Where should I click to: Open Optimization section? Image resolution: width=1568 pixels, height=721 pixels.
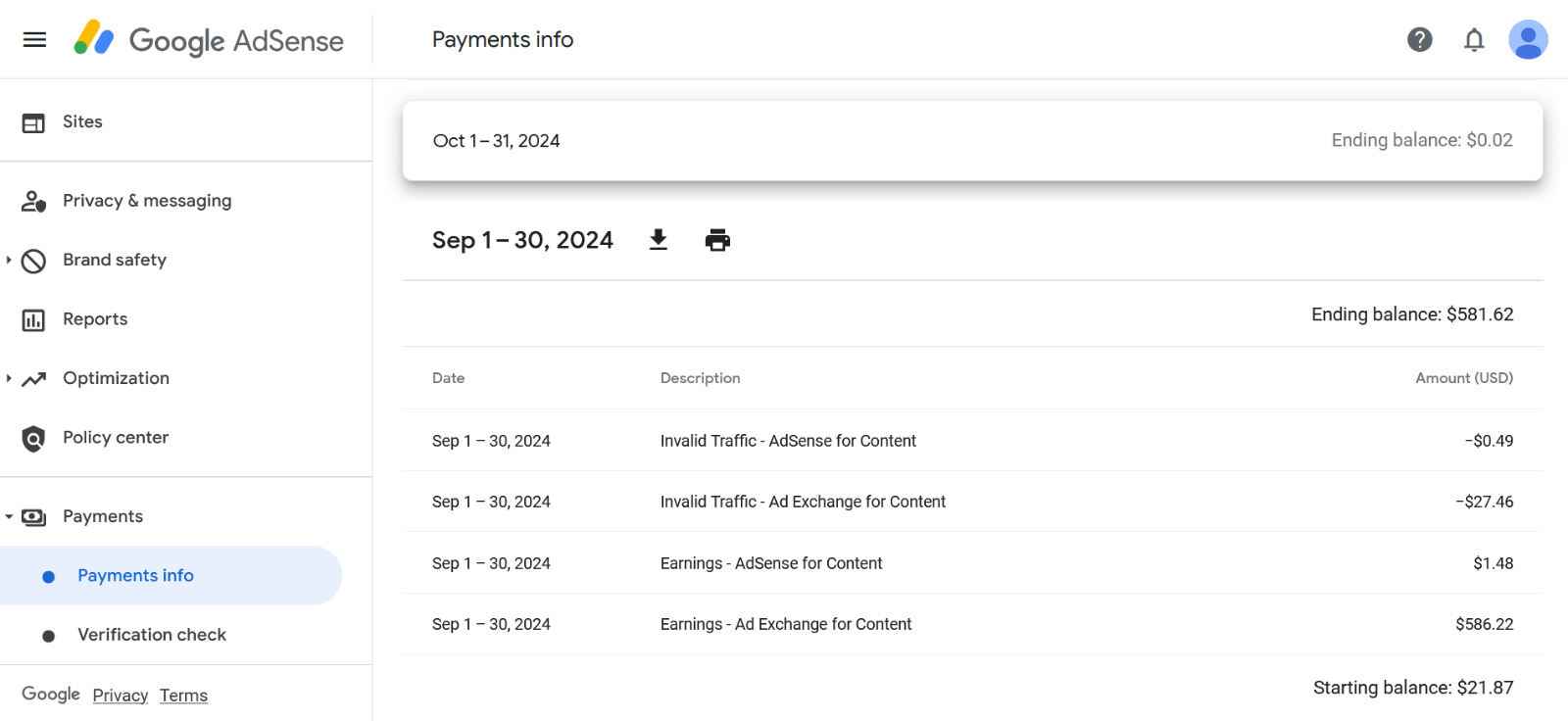[x=116, y=378]
